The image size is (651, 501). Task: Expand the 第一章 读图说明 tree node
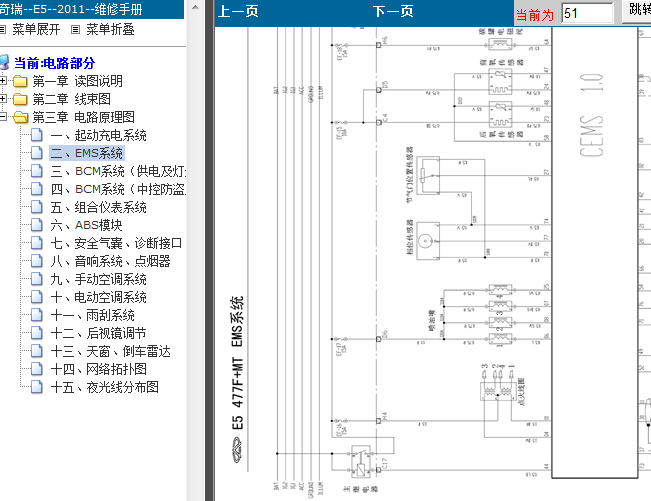coord(3,81)
